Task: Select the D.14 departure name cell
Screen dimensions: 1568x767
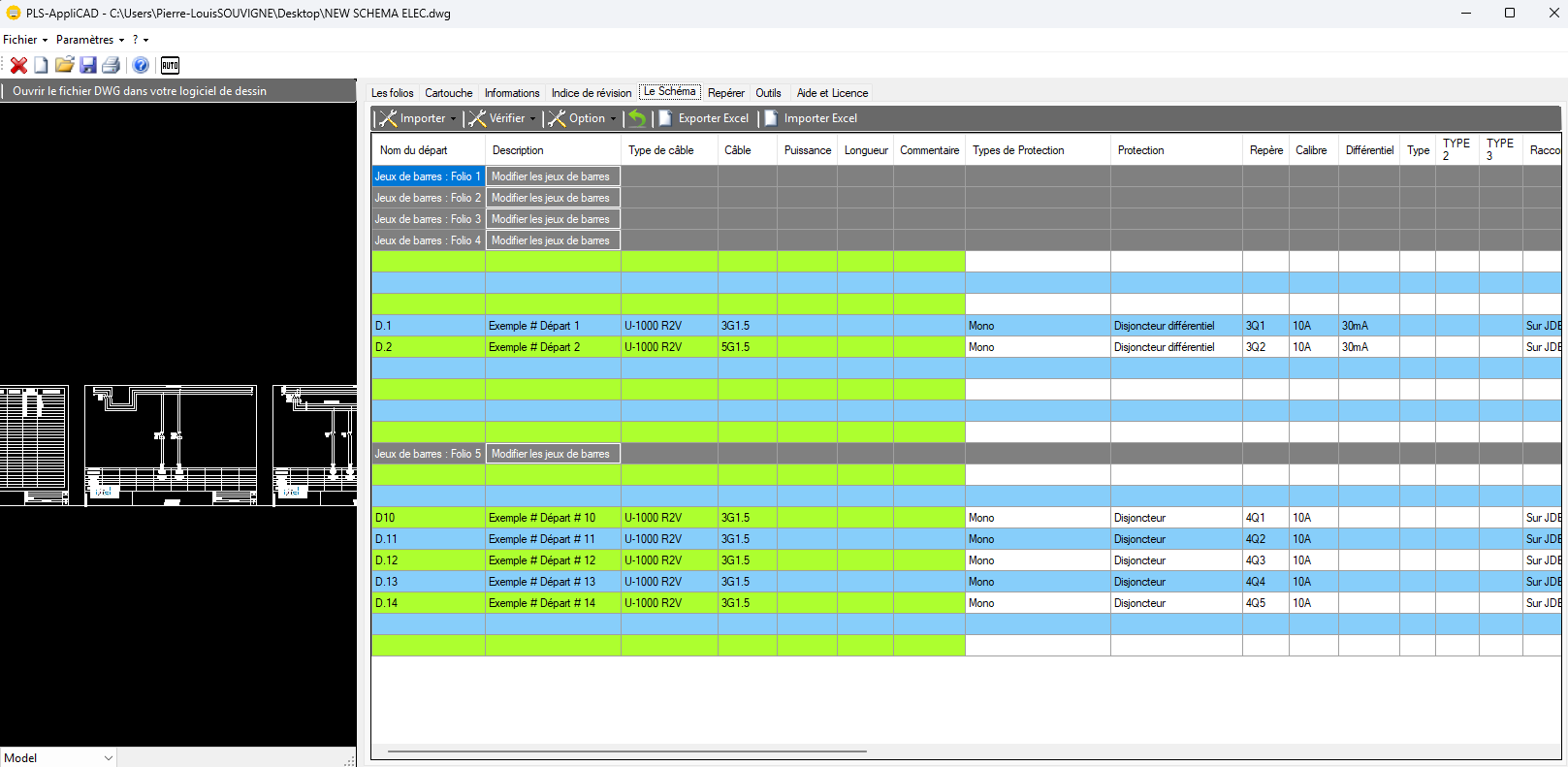Action: 428,603
